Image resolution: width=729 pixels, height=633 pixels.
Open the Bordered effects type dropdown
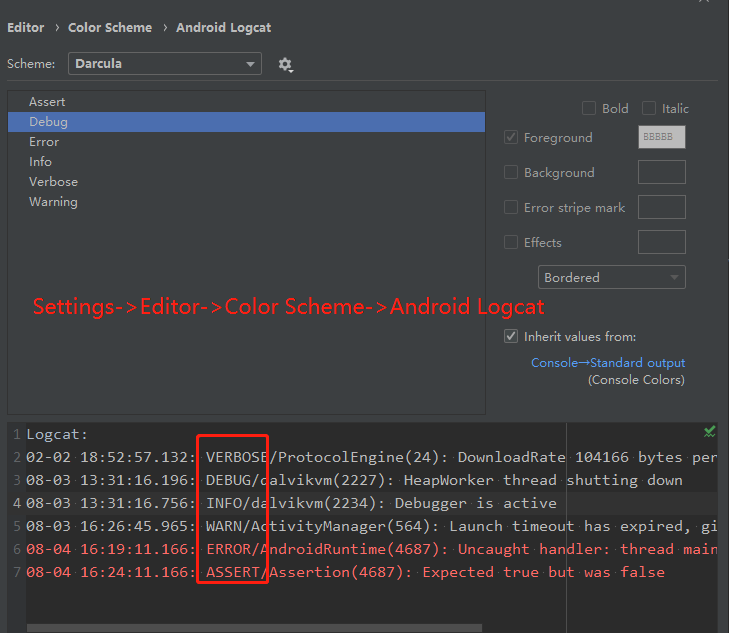click(x=611, y=277)
